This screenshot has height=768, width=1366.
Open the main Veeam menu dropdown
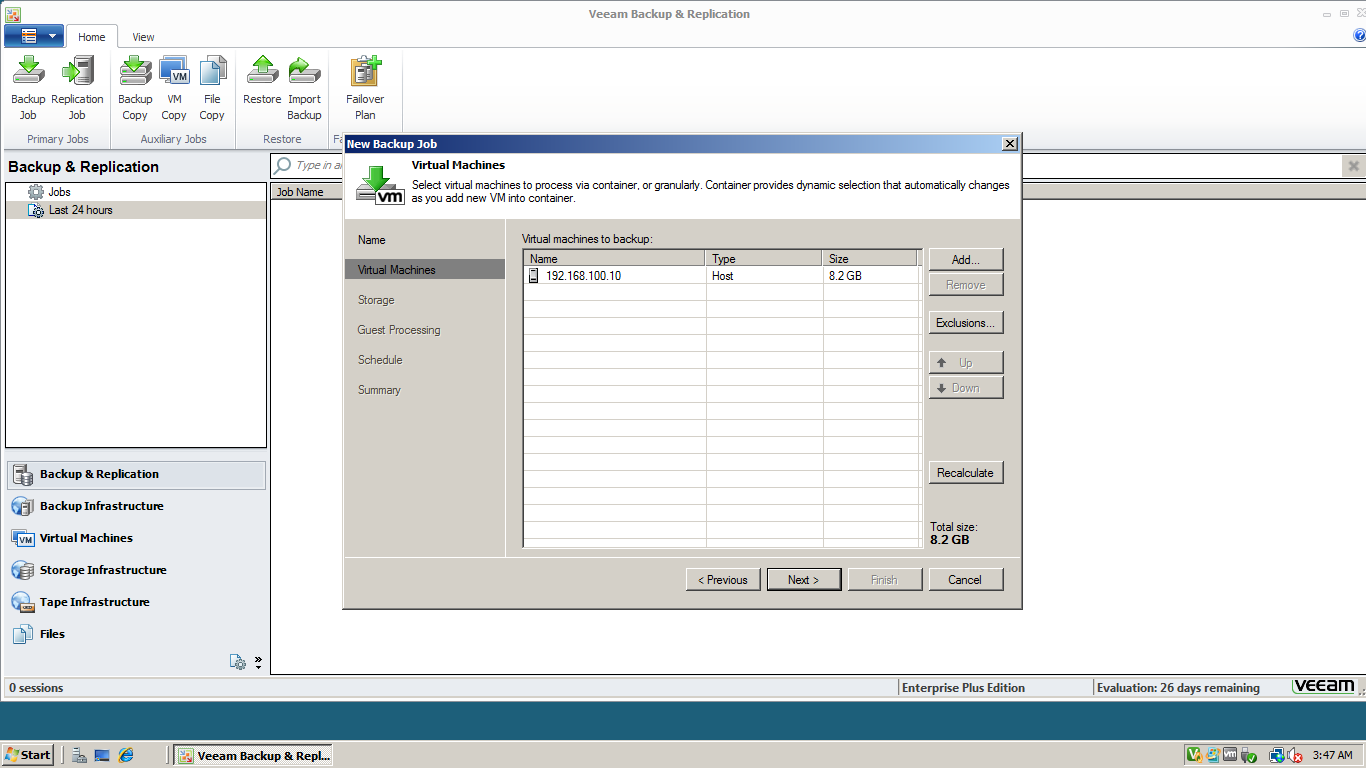34,35
